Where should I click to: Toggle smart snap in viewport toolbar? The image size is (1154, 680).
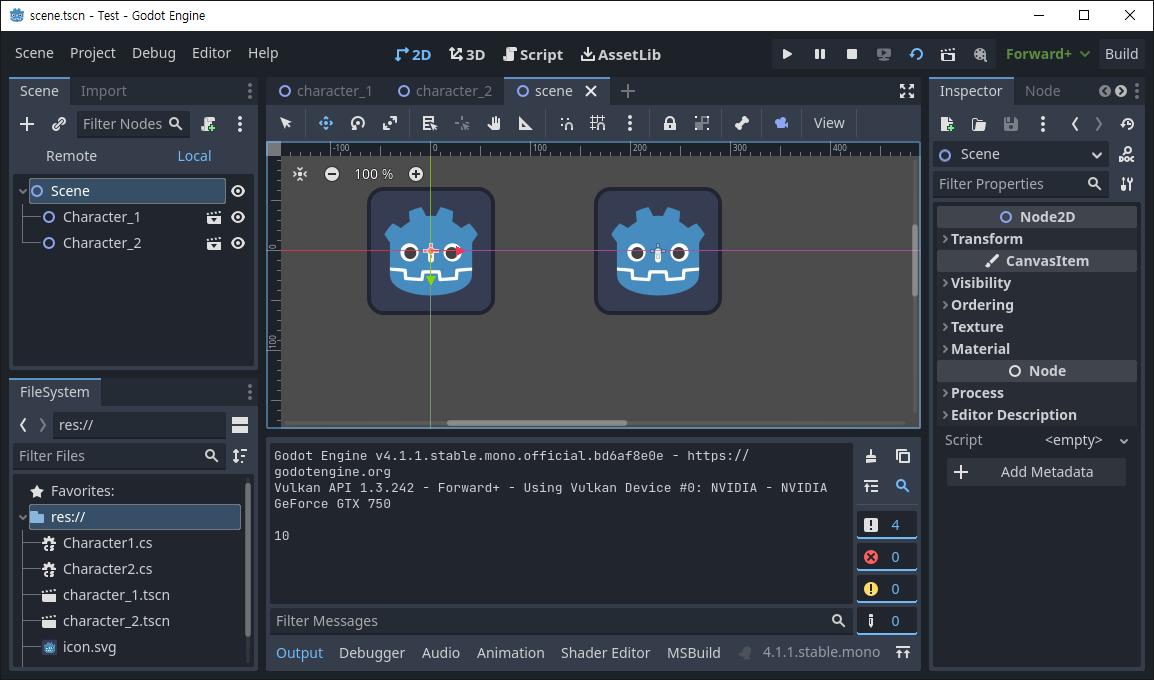566,123
